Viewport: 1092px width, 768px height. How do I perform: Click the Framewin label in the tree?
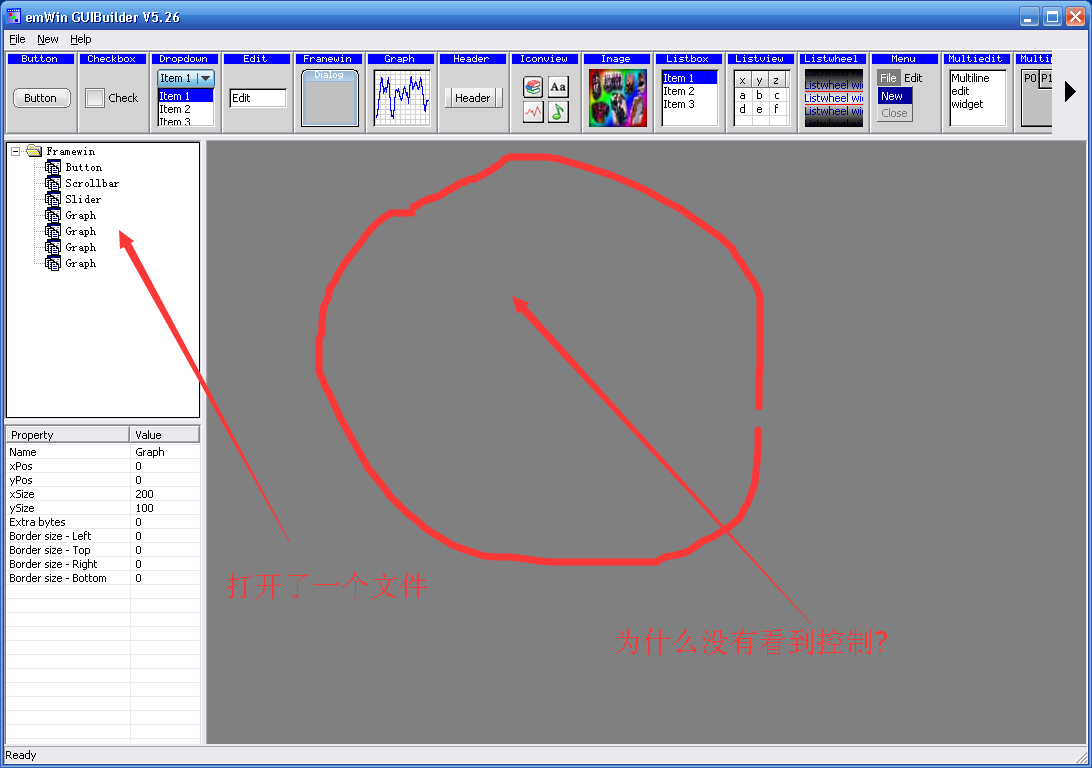[x=70, y=151]
